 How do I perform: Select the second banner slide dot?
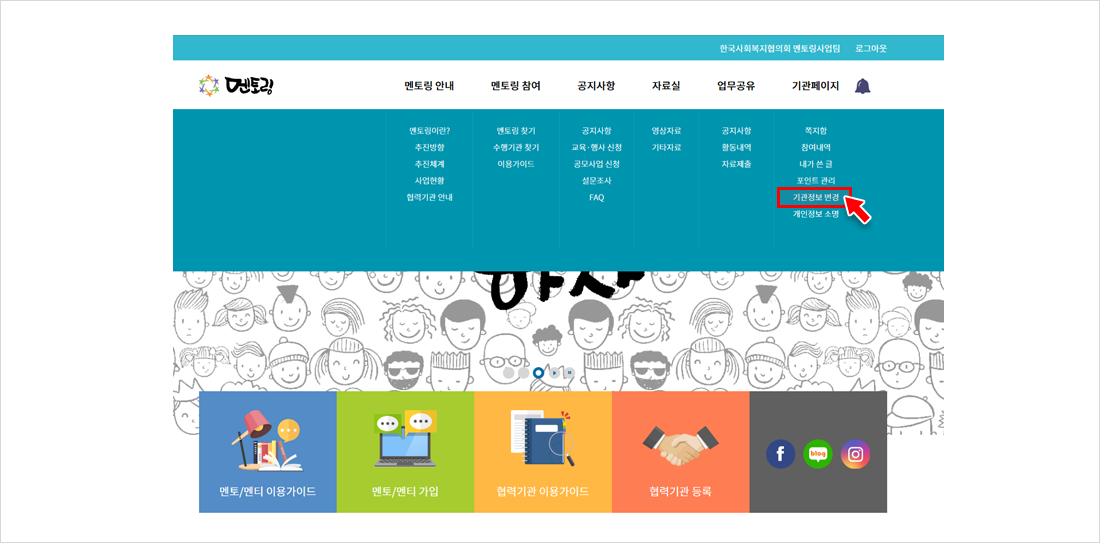pos(523,373)
